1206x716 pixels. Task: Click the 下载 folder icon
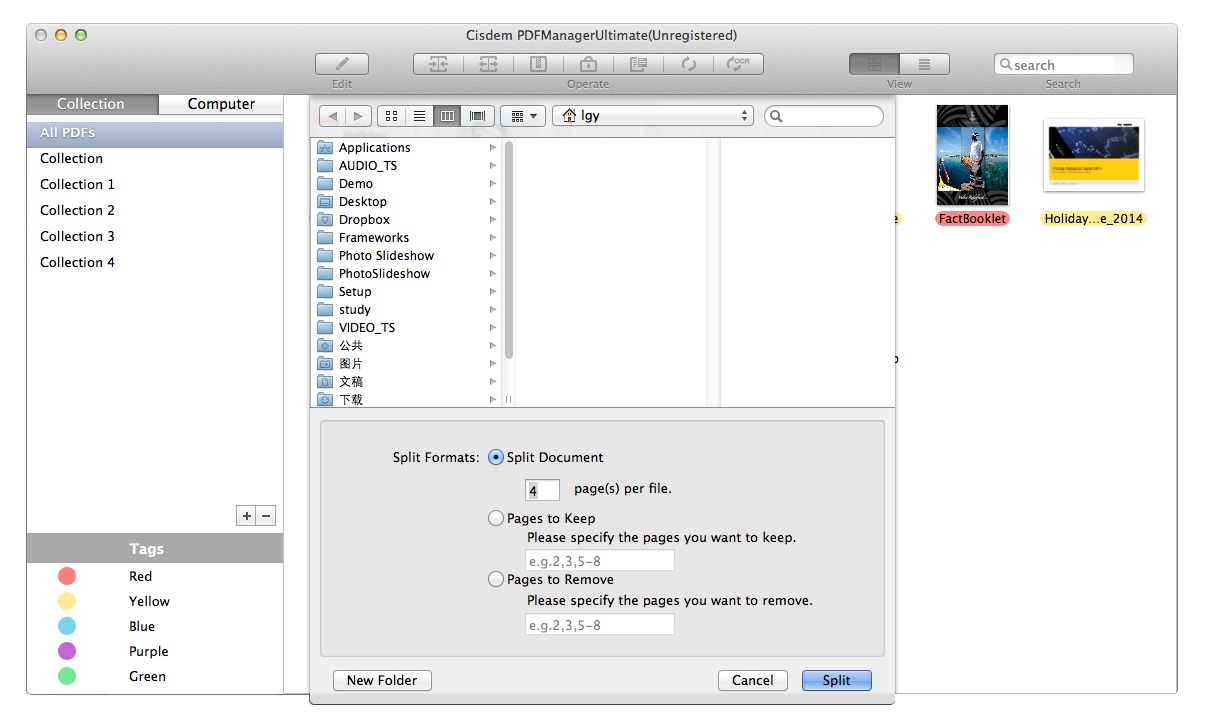click(x=325, y=400)
